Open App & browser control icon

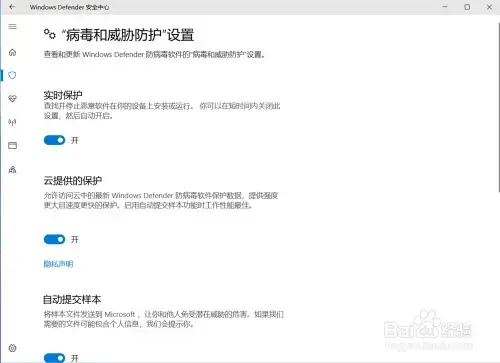click(x=13, y=145)
